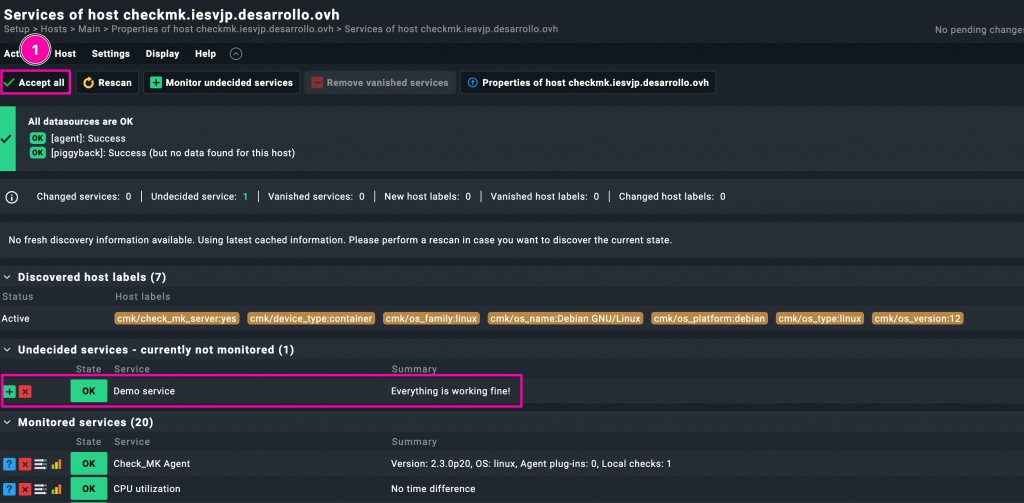Viewport: 1024px width, 503px height.
Task: Click red X icon for Check_MK Agent
Action: (x=25, y=464)
